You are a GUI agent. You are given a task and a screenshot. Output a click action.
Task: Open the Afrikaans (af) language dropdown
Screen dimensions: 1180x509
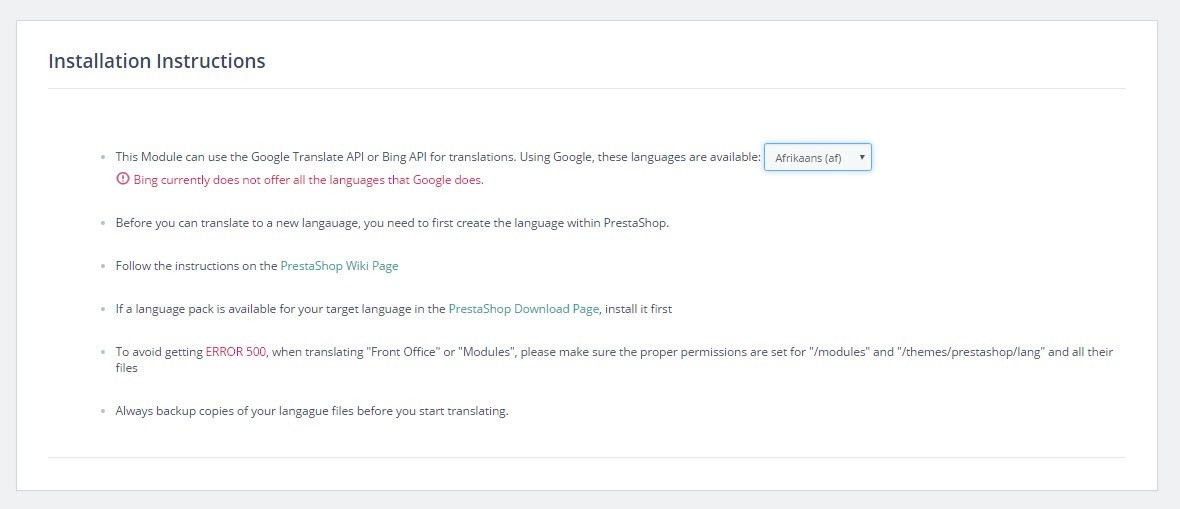[x=817, y=157]
